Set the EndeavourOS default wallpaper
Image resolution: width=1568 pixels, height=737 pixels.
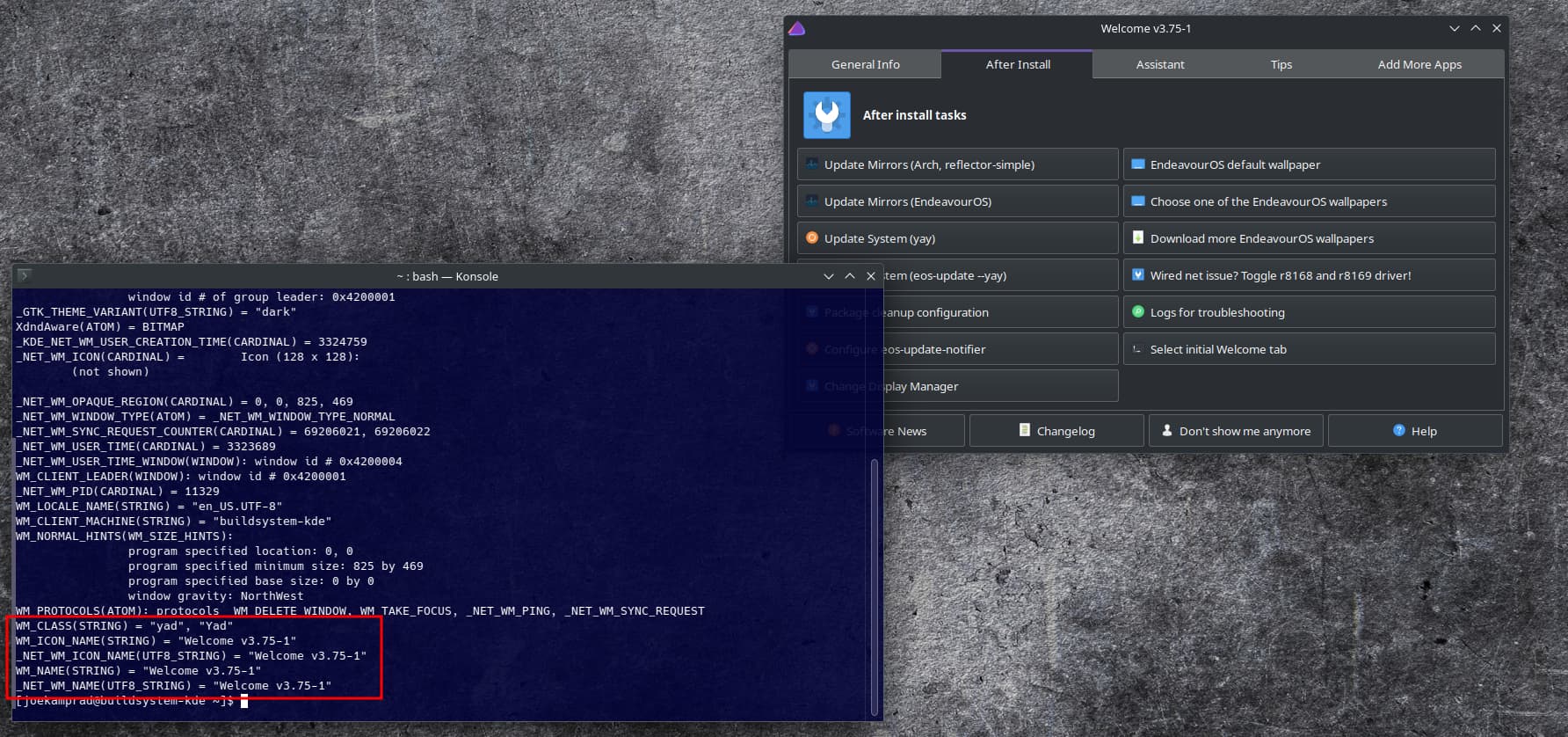[x=1309, y=164]
